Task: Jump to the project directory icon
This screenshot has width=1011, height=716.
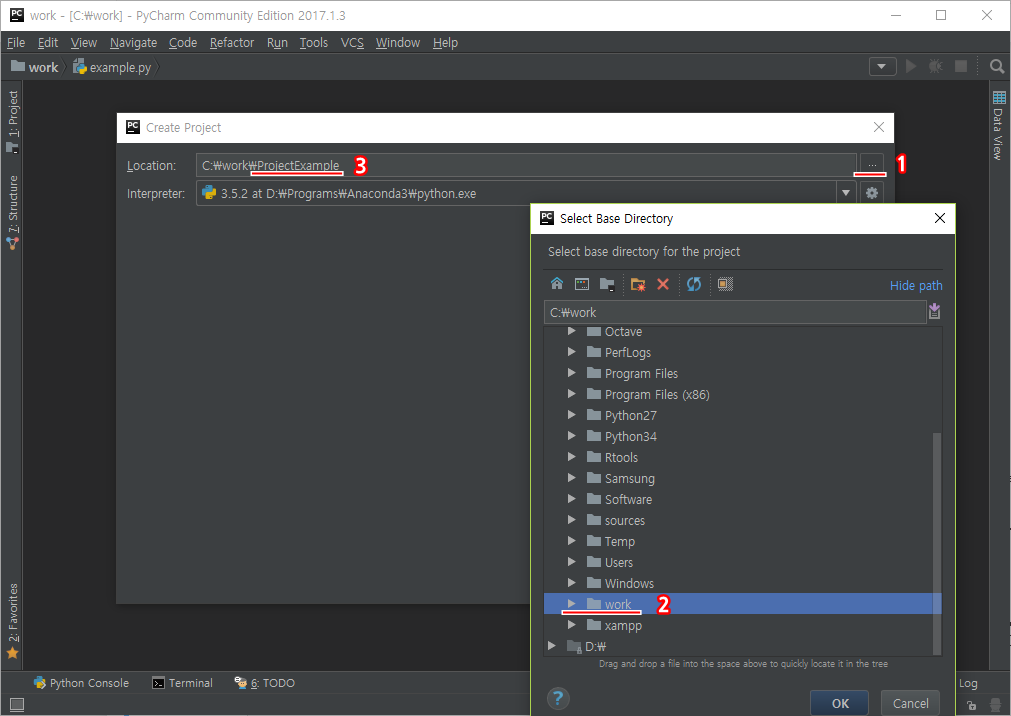Action: [607, 285]
